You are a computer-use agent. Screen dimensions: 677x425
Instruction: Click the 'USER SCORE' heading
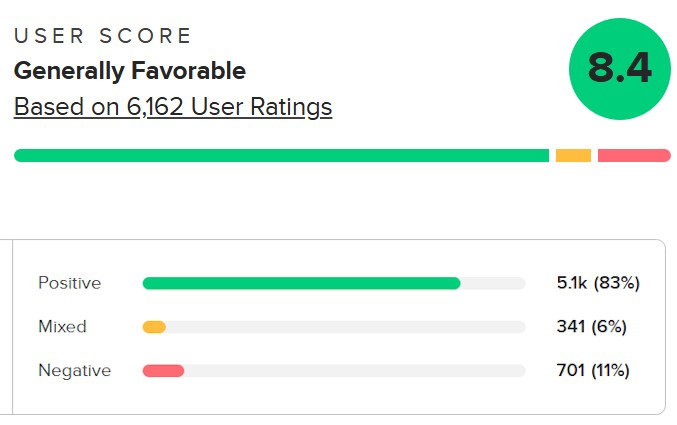[x=102, y=36]
